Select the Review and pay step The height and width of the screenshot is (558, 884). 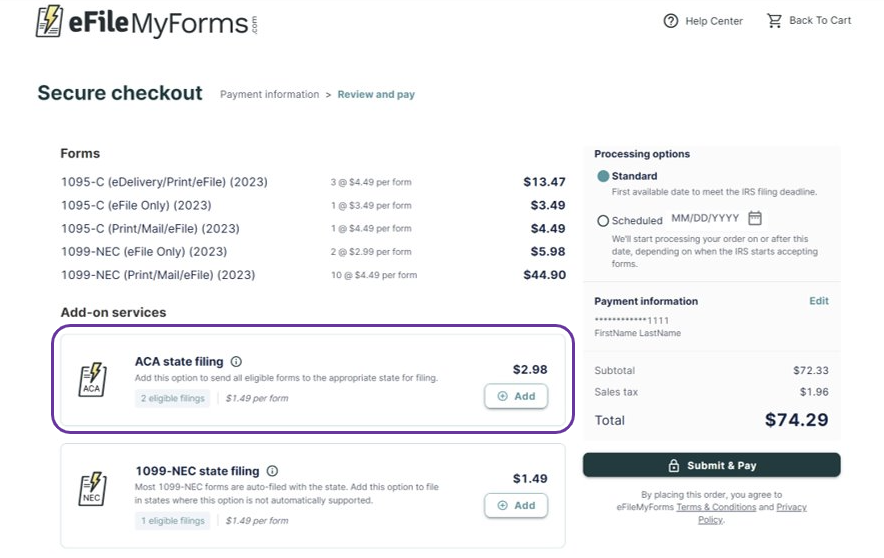376,95
